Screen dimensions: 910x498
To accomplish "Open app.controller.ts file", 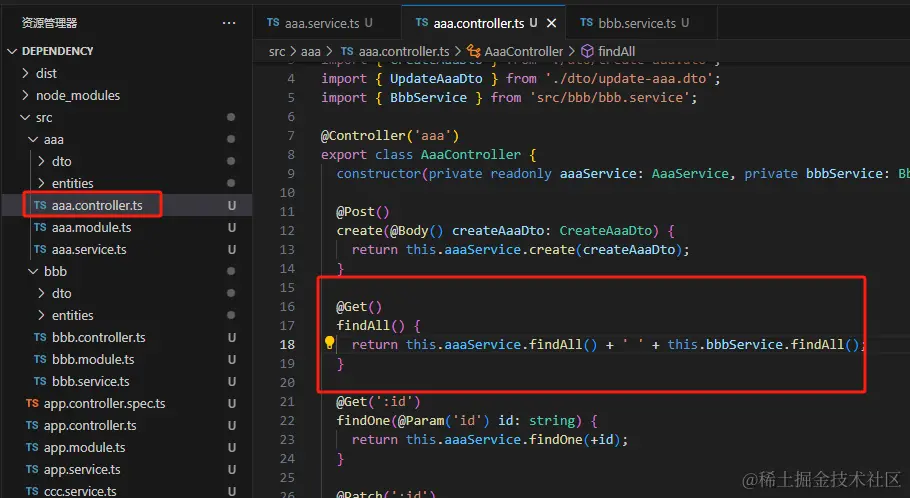I will (x=127, y=425).
